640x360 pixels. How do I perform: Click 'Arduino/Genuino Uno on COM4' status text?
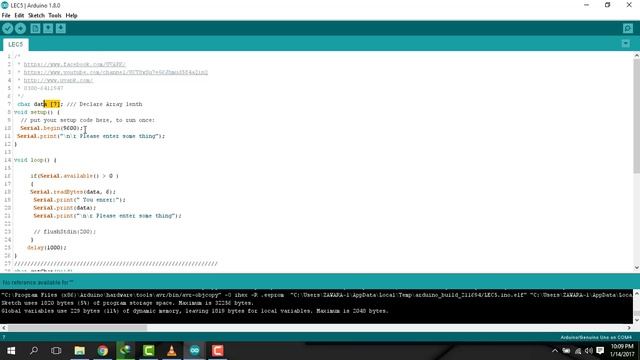pos(596,338)
